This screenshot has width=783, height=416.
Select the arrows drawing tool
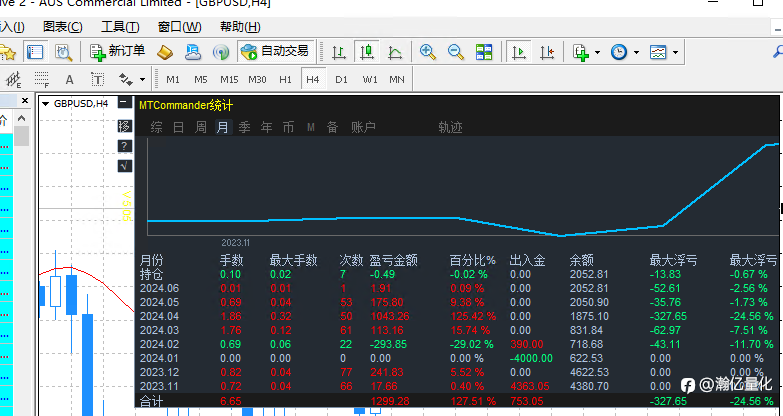pyautogui.click(x=125, y=79)
